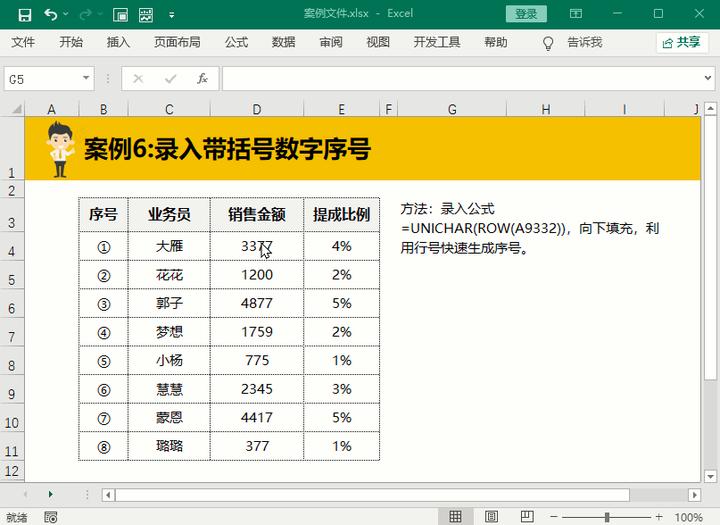Click the zoom in plus button
Screen dimensions: 720x525
click(x=659, y=517)
